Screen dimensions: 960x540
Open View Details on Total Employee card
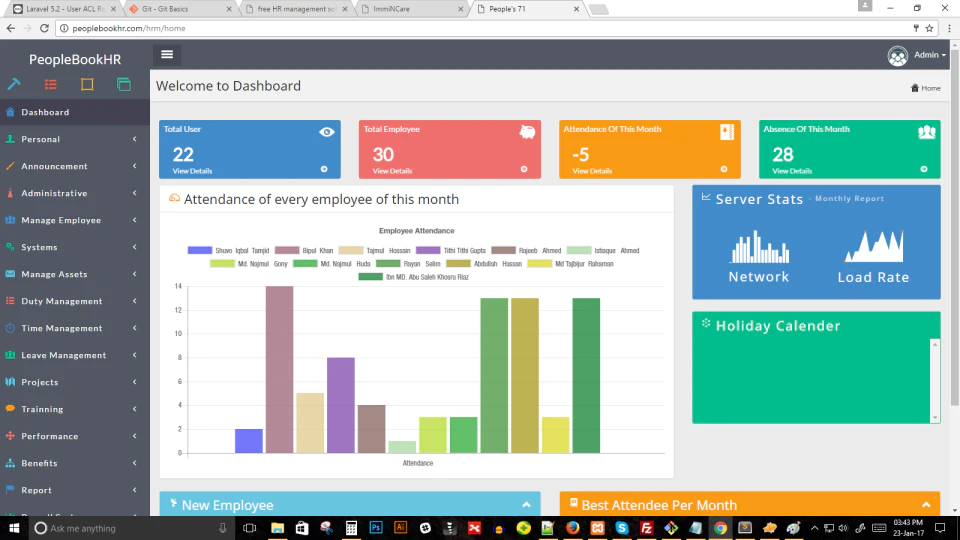392,171
